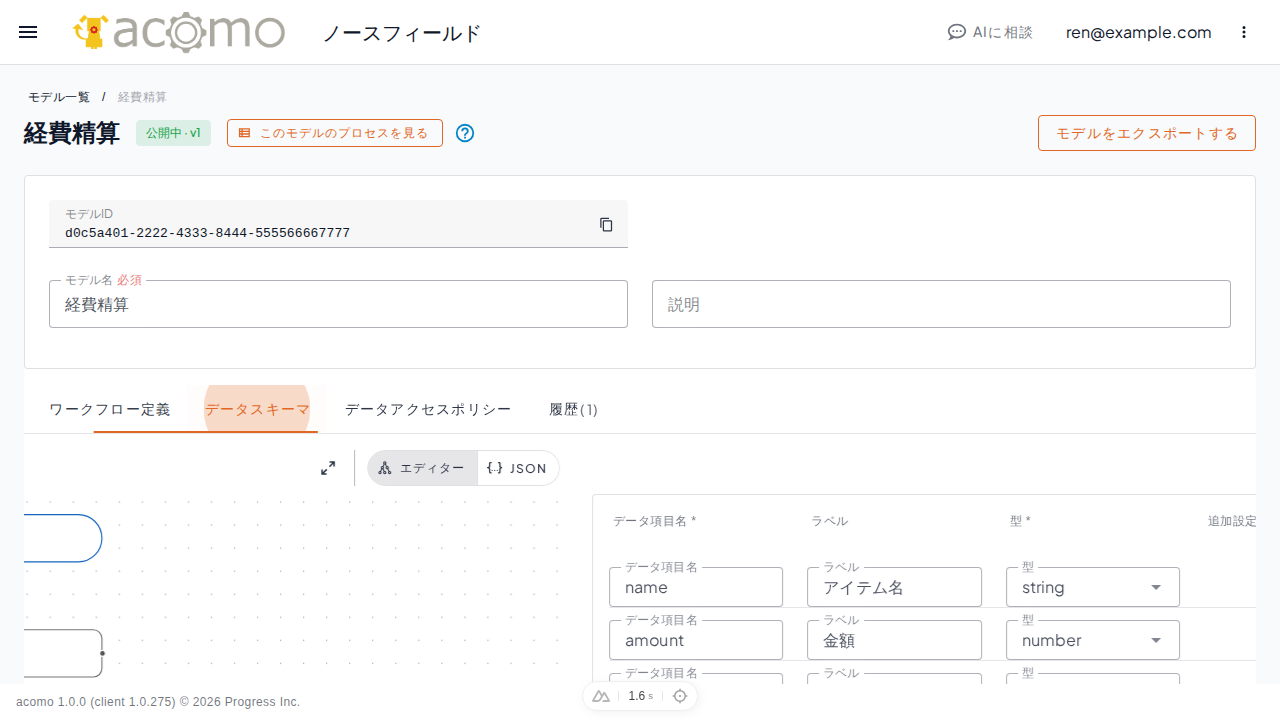Open the データアクセスポリシー tab

pos(428,409)
